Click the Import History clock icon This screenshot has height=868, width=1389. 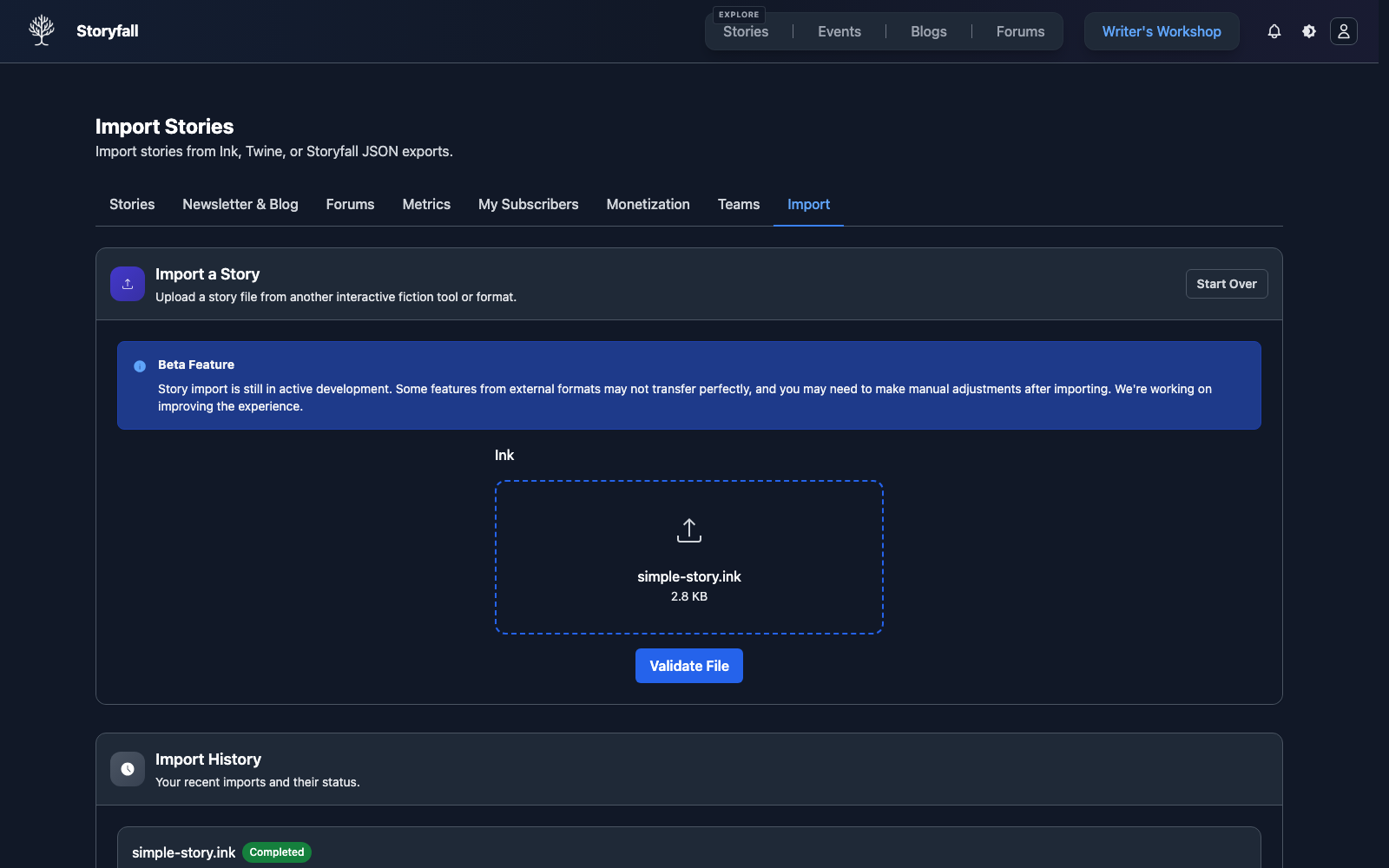(x=128, y=769)
